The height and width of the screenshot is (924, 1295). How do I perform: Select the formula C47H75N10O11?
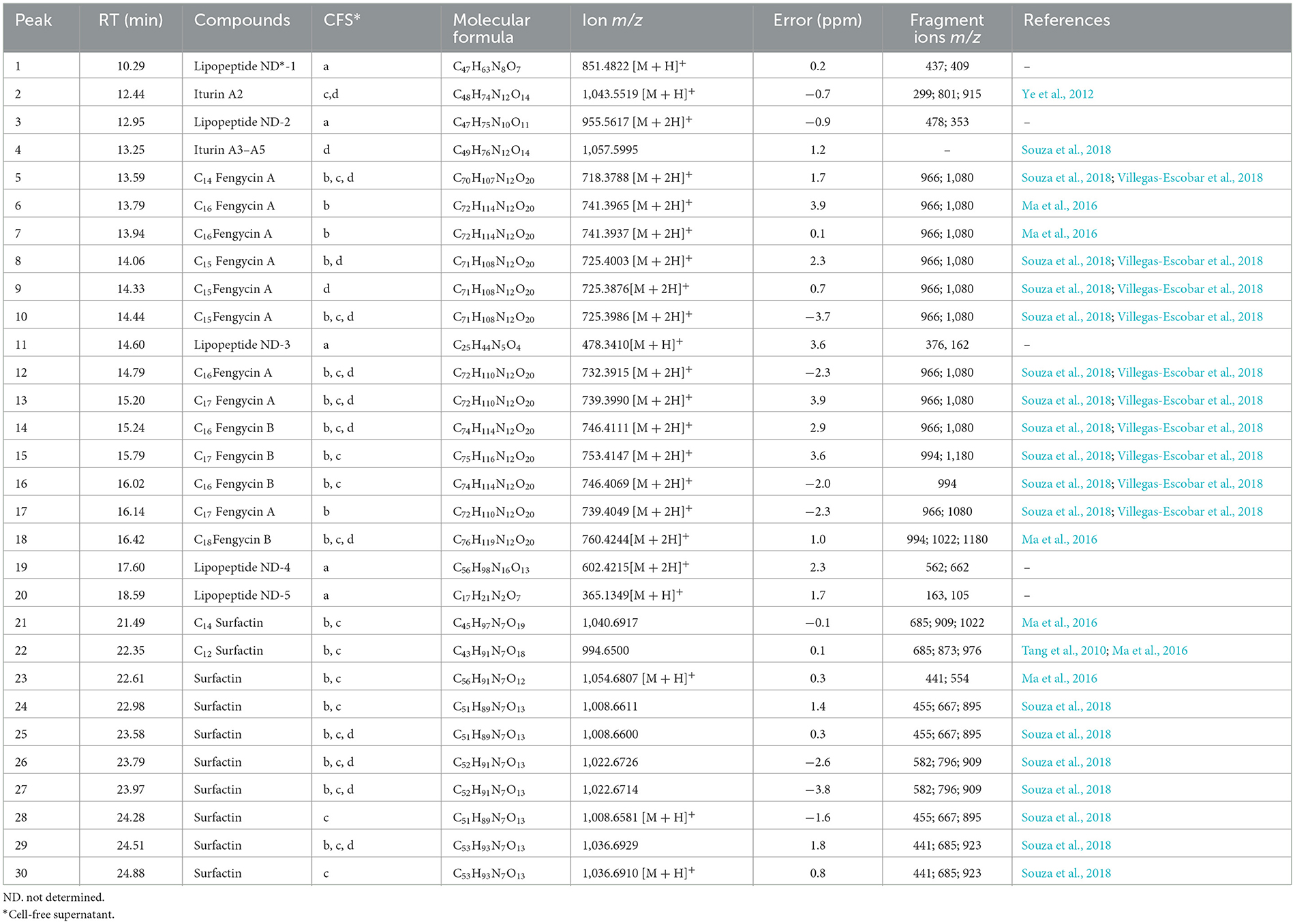coord(491,123)
